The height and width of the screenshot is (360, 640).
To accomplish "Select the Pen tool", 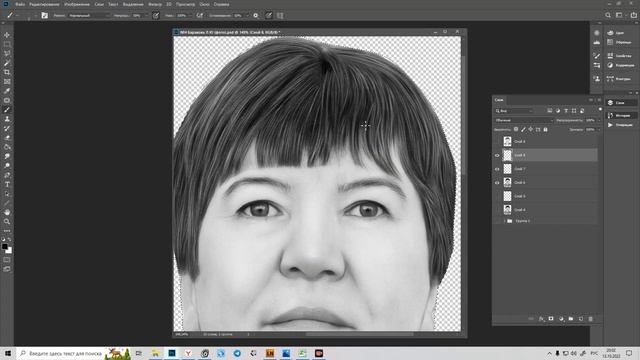I will click(x=7, y=175).
